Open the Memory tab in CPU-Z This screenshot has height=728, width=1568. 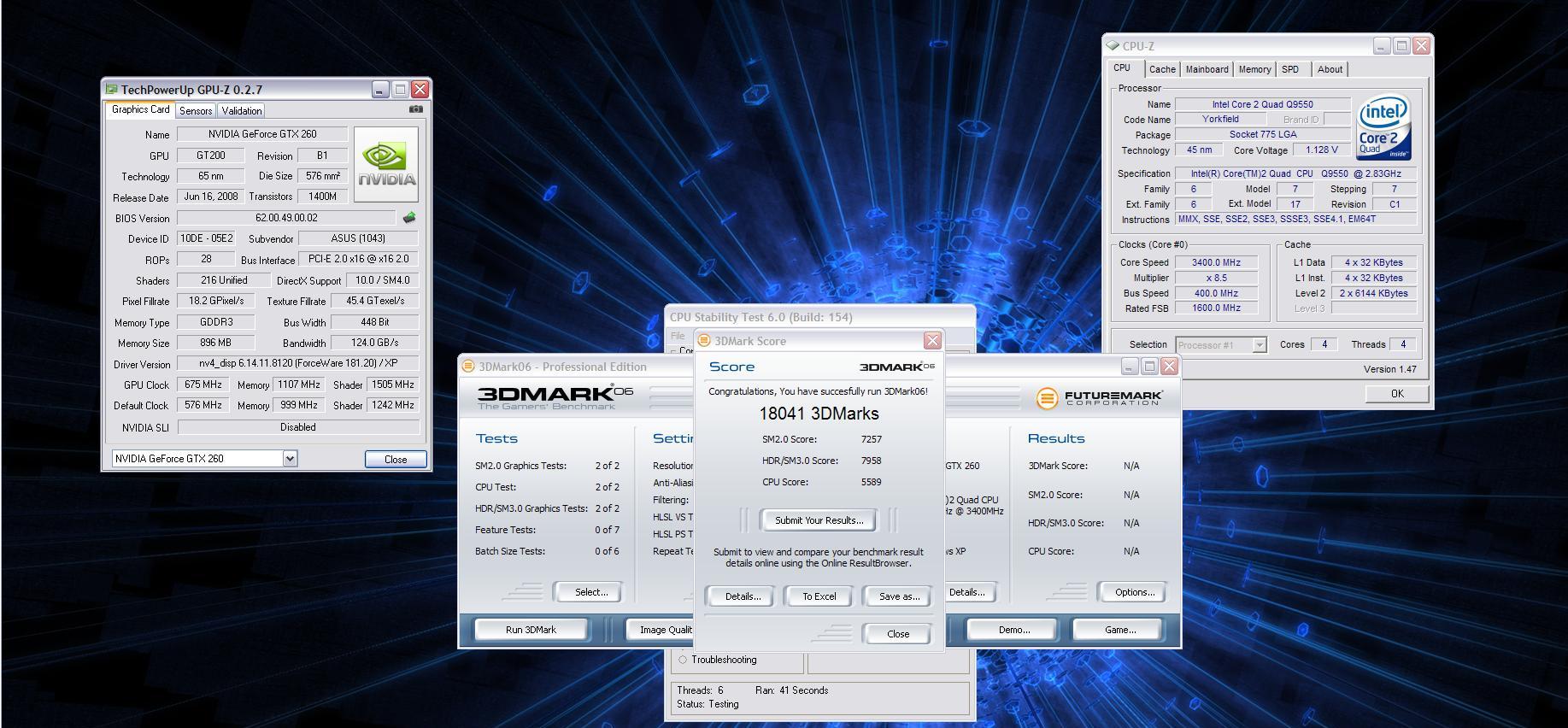click(1254, 69)
